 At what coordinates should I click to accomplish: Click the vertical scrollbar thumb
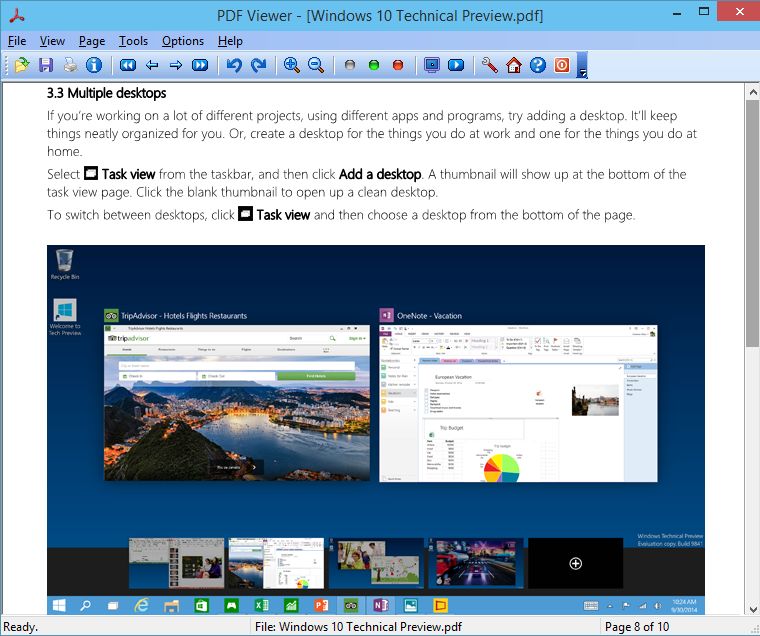[x=753, y=223]
